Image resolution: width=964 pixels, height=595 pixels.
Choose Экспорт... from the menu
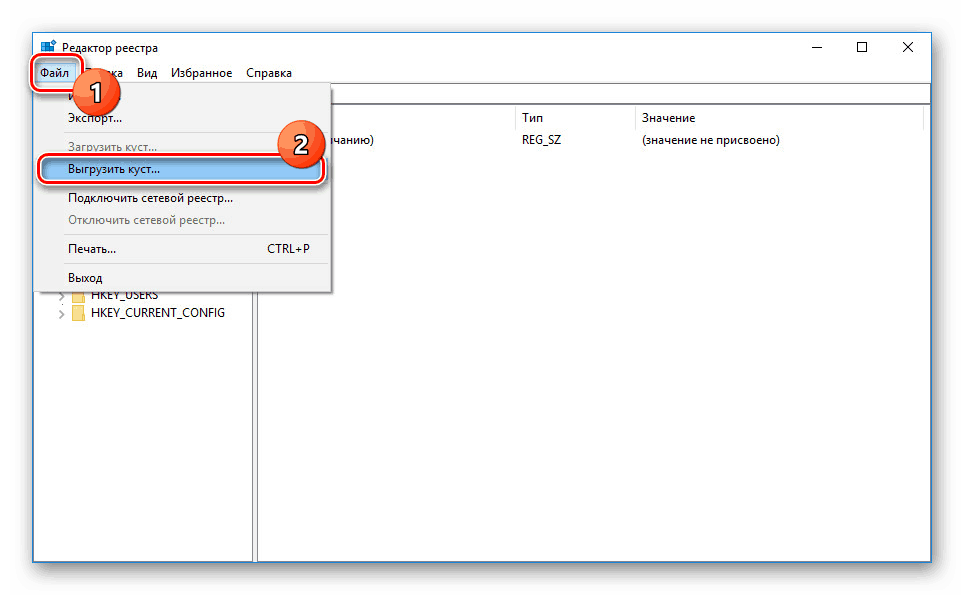pos(184,117)
